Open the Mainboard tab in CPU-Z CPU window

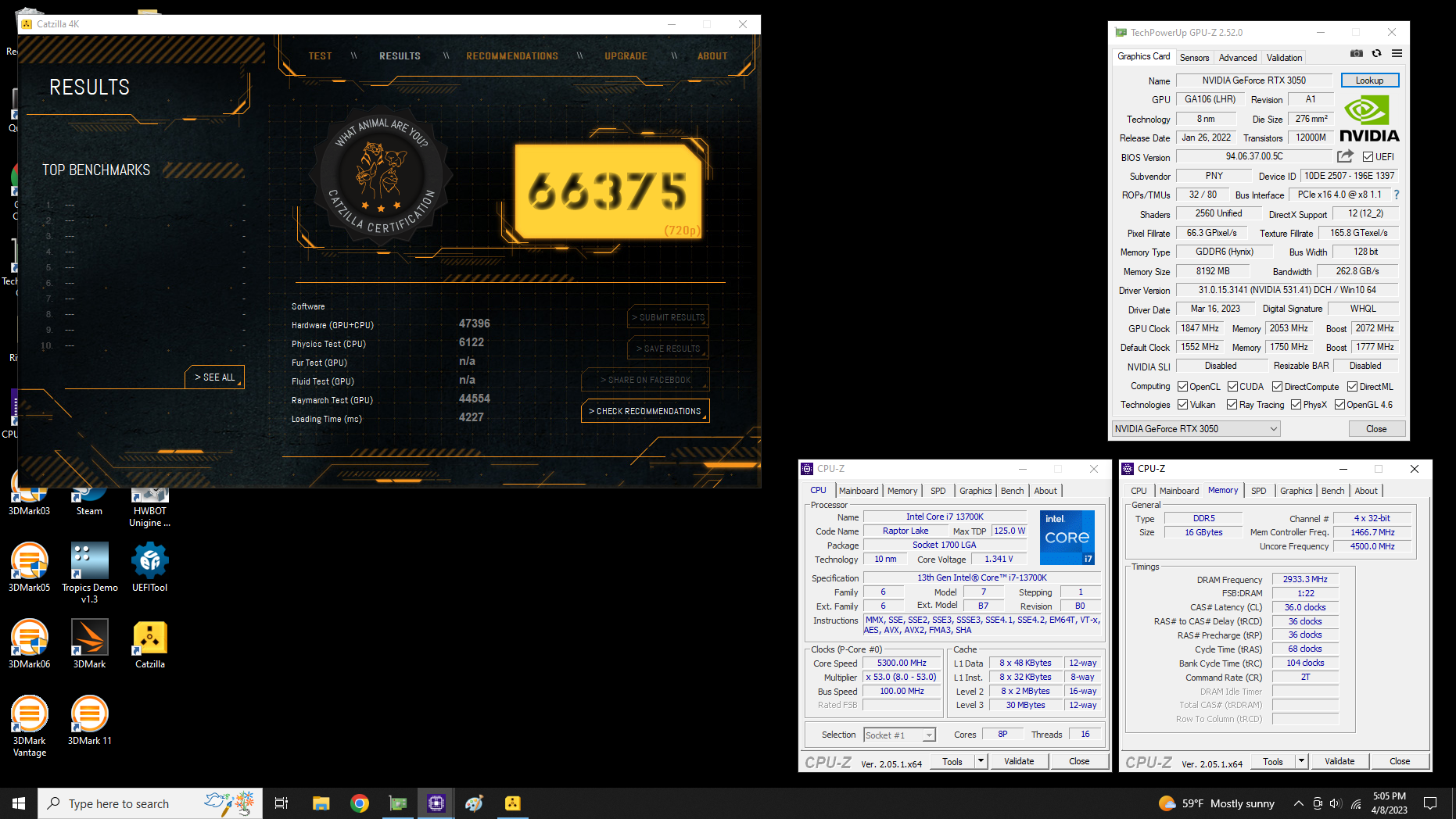pyautogui.click(x=859, y=491)
